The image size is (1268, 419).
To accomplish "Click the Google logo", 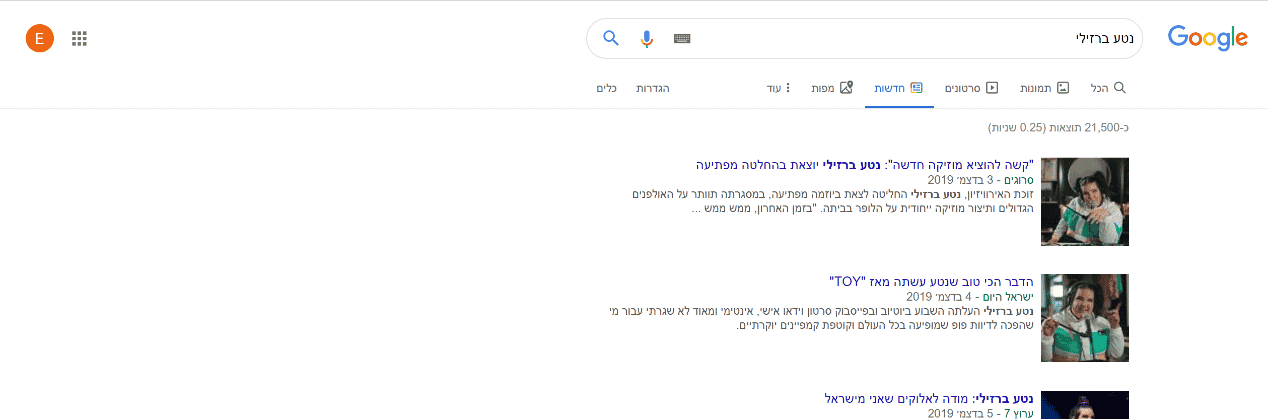I will tap(1207, 39).
